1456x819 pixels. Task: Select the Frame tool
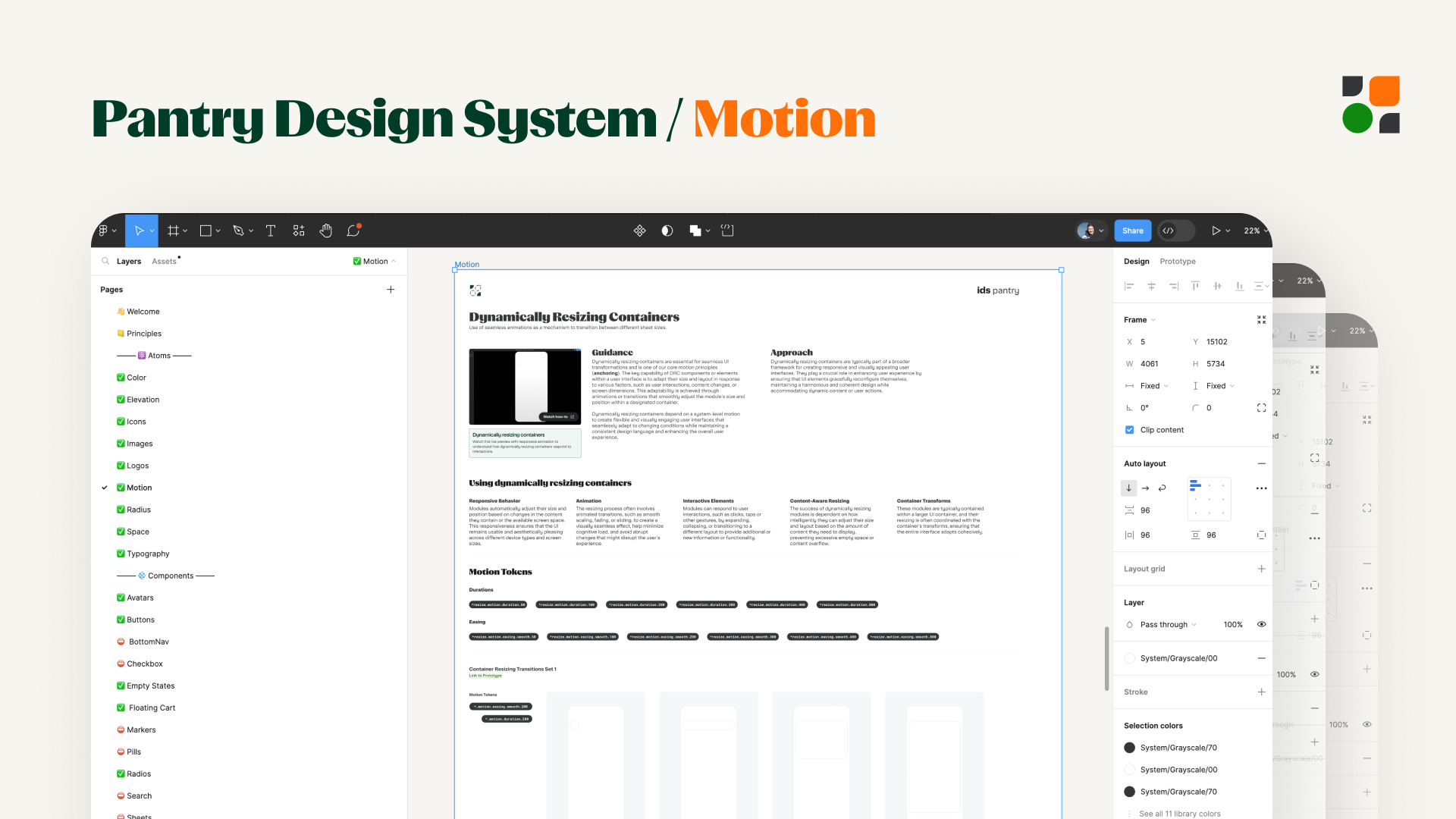(x=173, y=231)
